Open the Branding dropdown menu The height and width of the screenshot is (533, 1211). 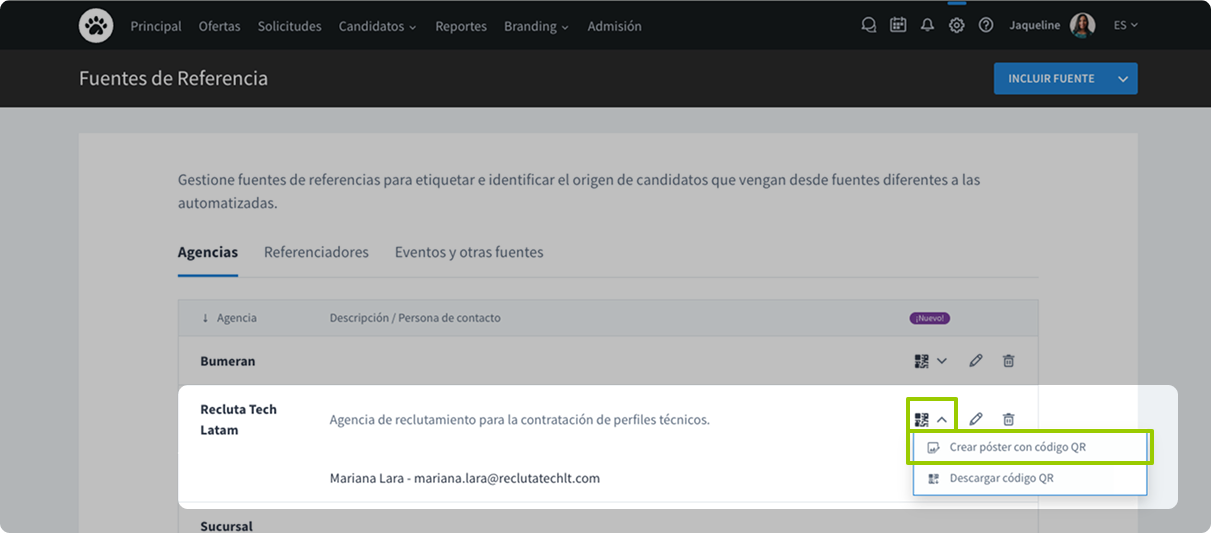click(536, 26)
